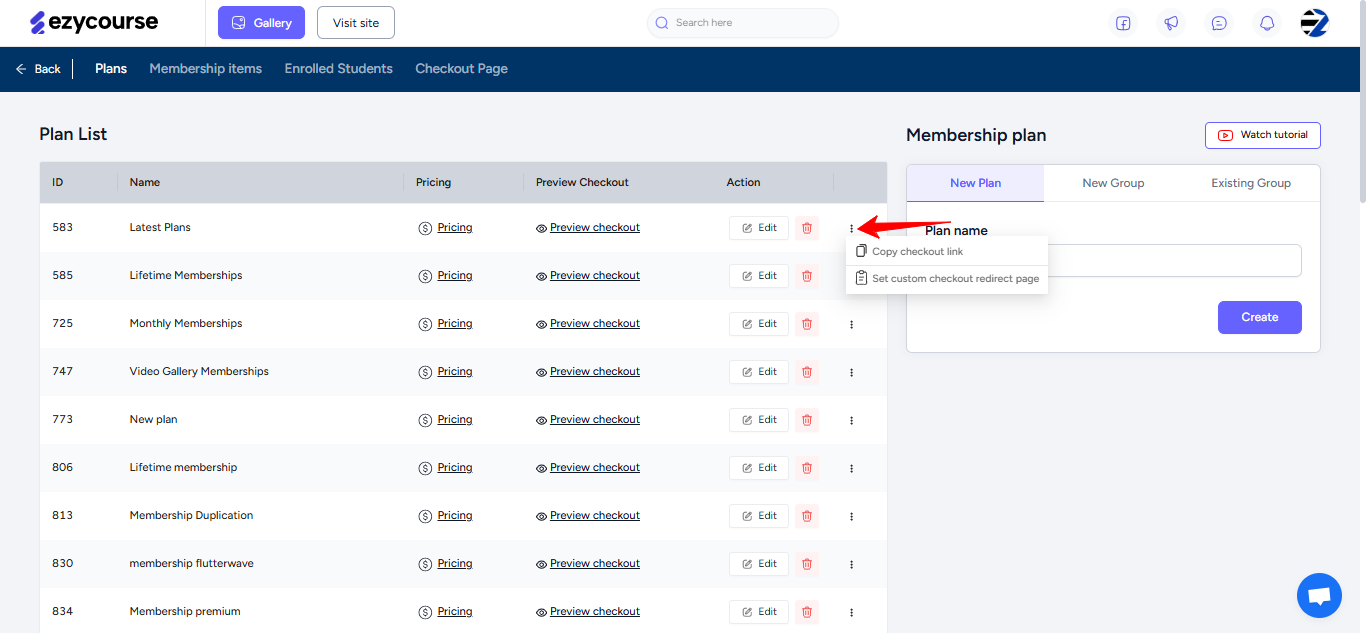The image size is (1366, 633).
Task: Click the Name column header
Action: coord(145,183)
